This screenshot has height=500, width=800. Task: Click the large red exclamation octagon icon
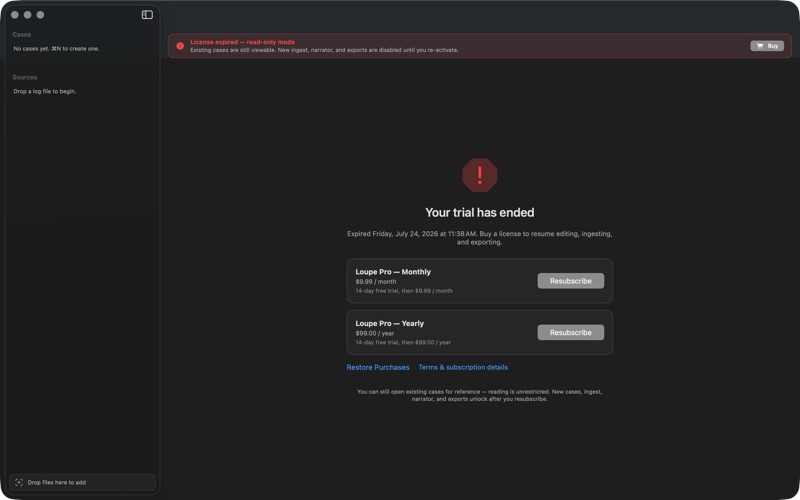point(480,175)
